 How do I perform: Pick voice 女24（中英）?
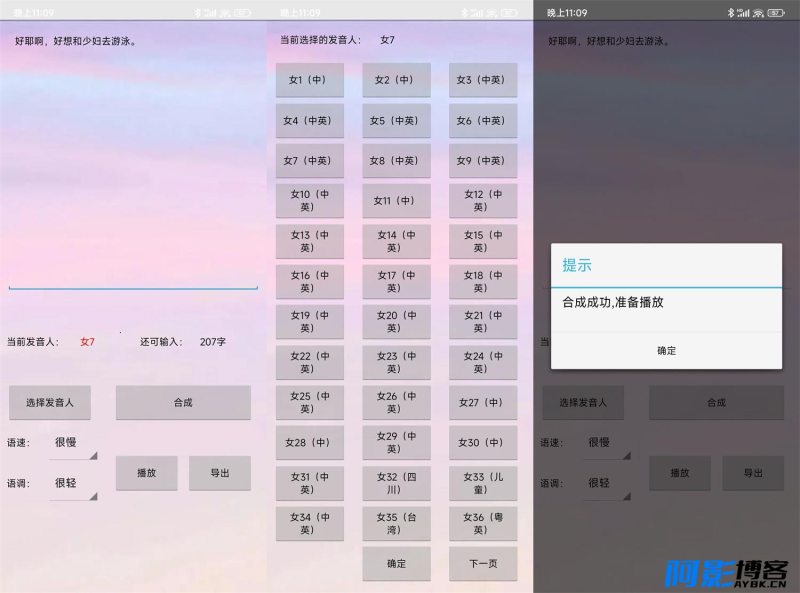pyautogui.click(x=483, y=362)
